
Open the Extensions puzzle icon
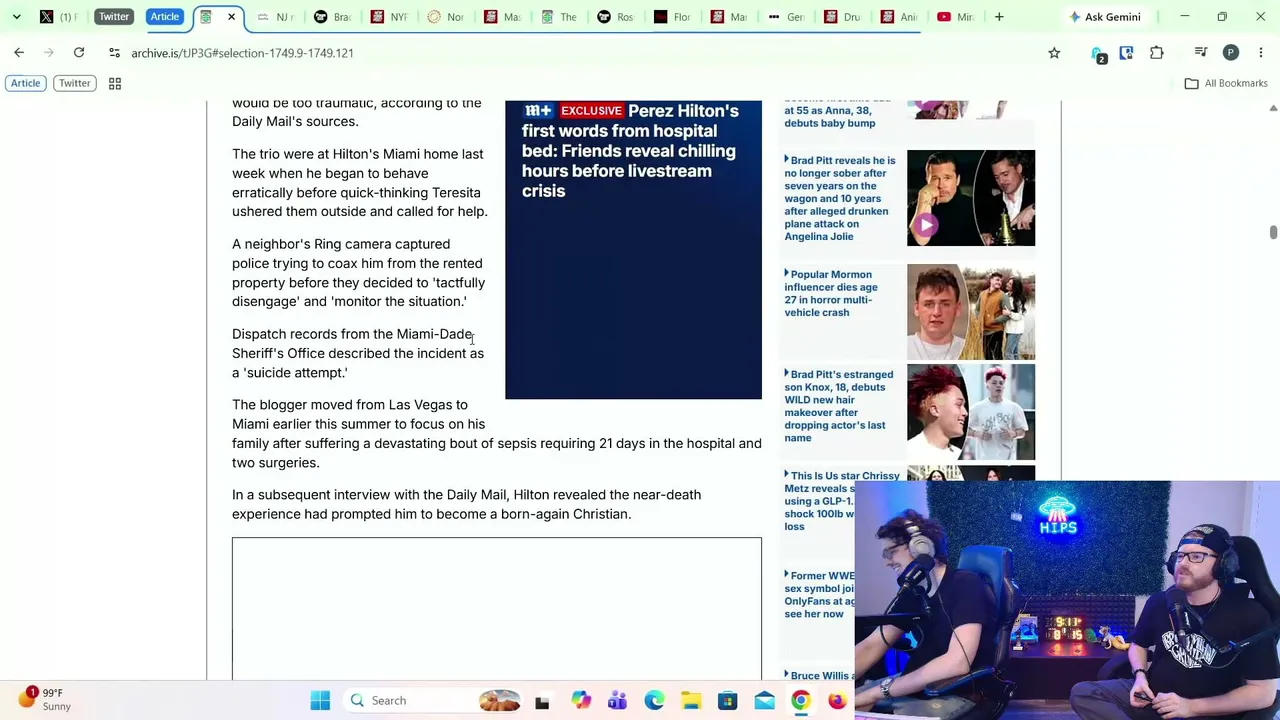(1157, 53)
